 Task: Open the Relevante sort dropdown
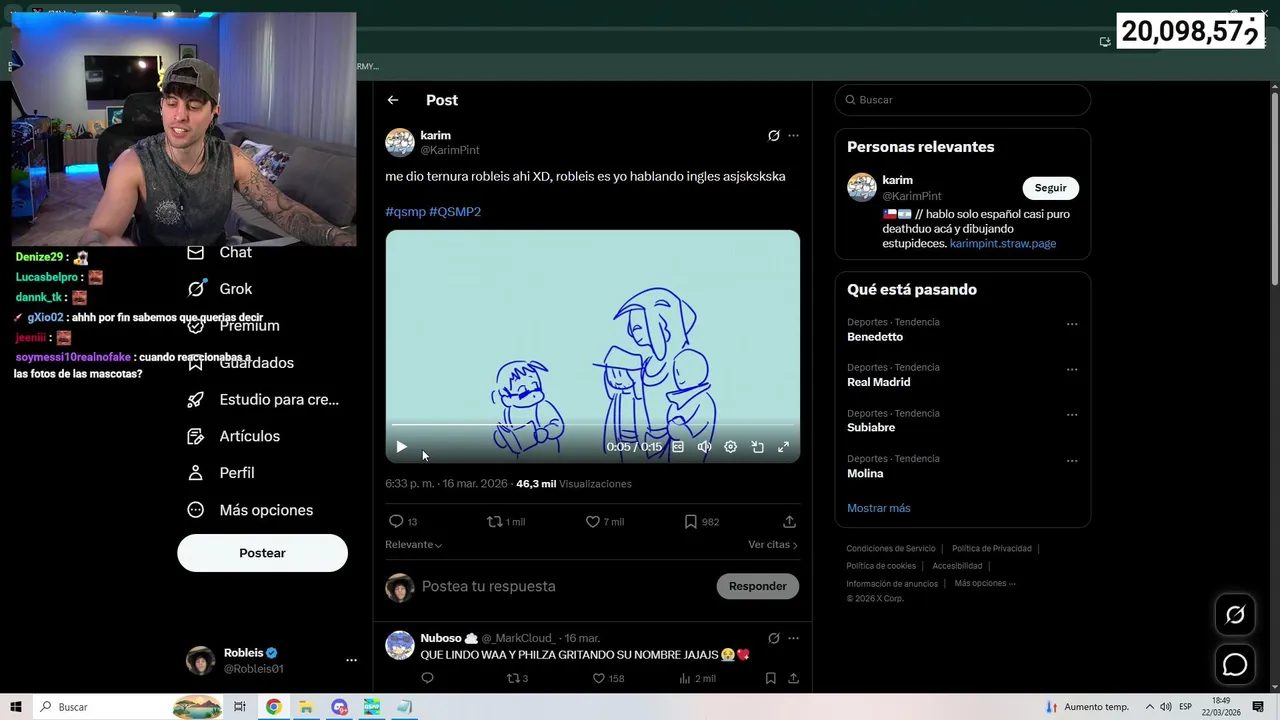[x=413, y=545]
